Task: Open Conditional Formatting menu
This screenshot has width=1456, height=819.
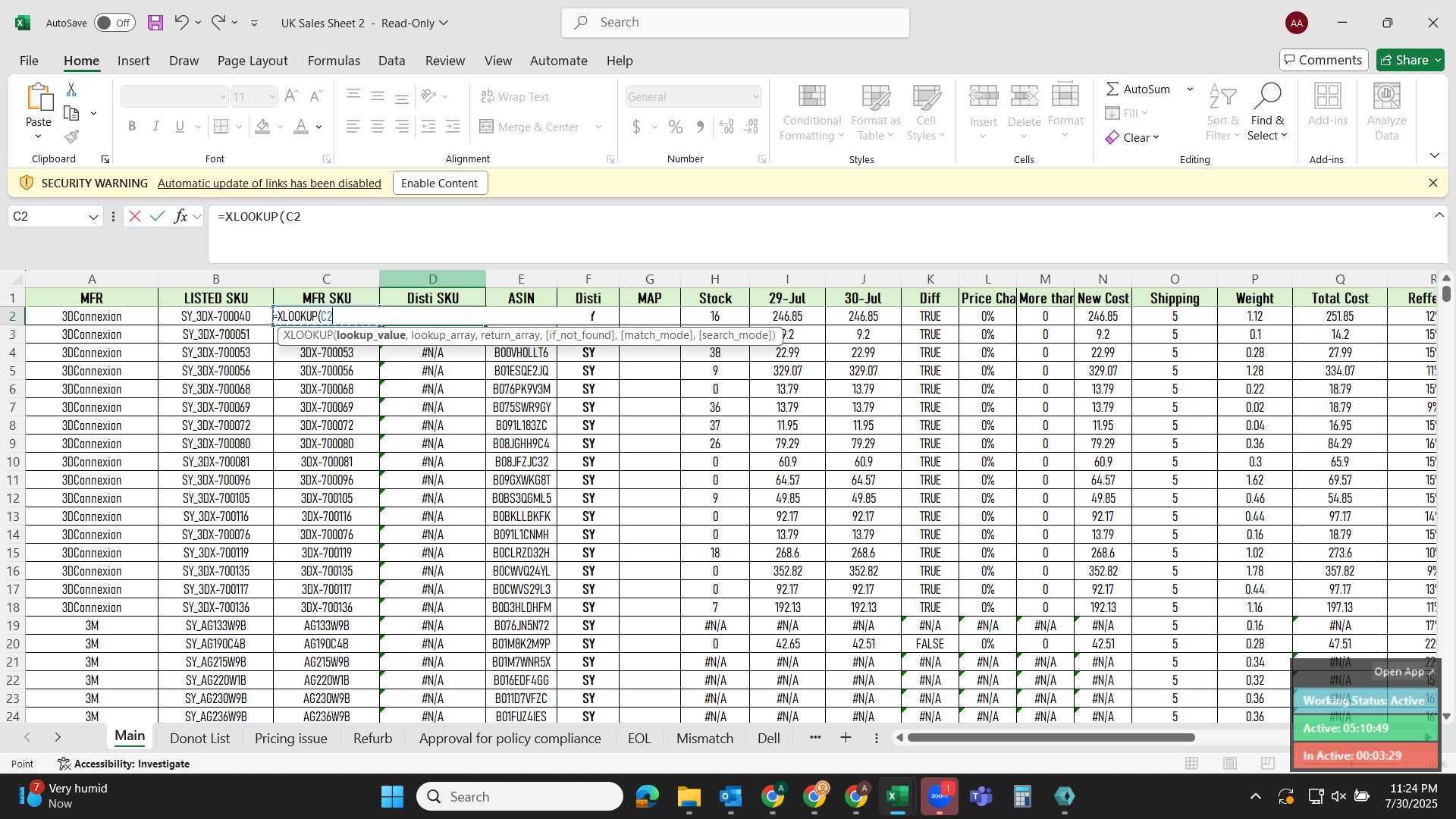Action: [x=811, y=112]
